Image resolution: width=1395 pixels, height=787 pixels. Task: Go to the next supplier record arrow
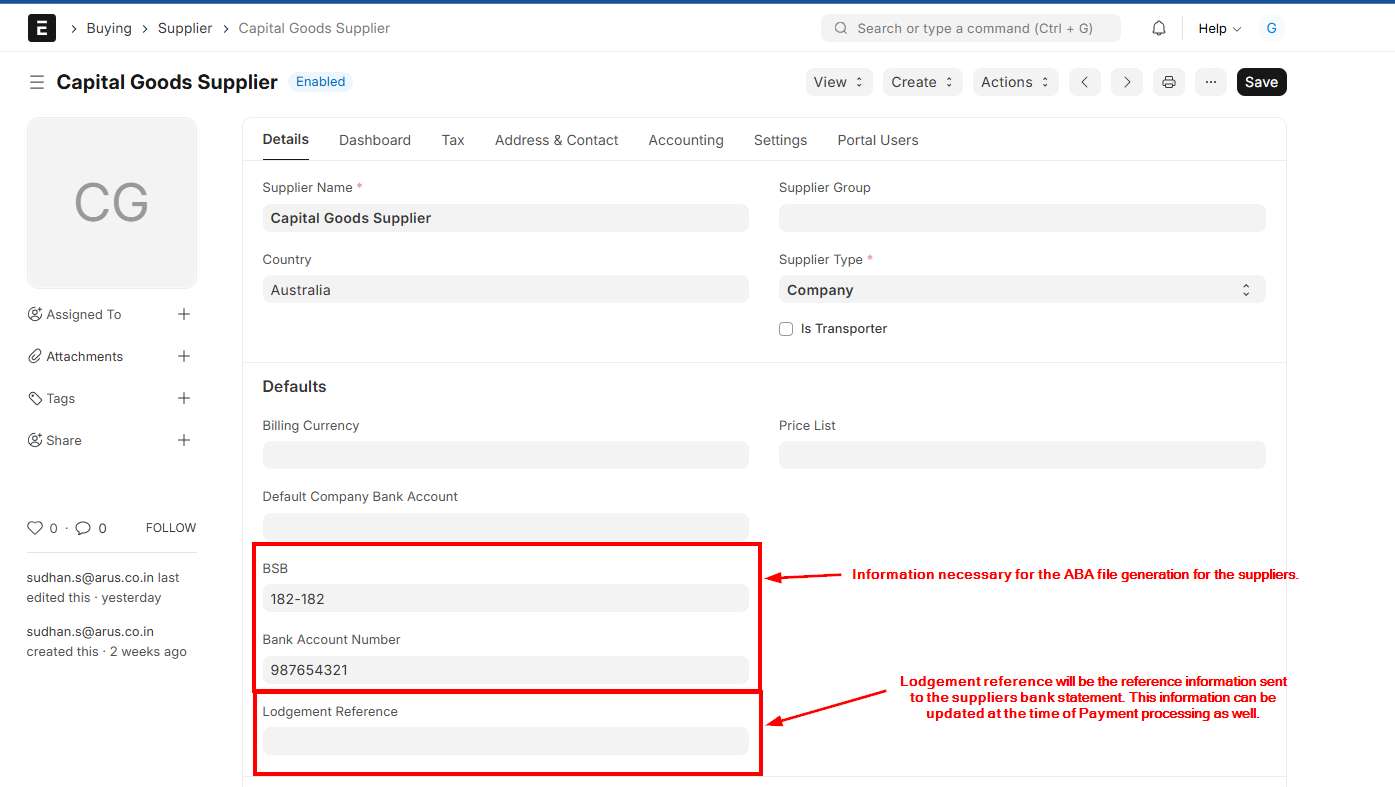1127,82
